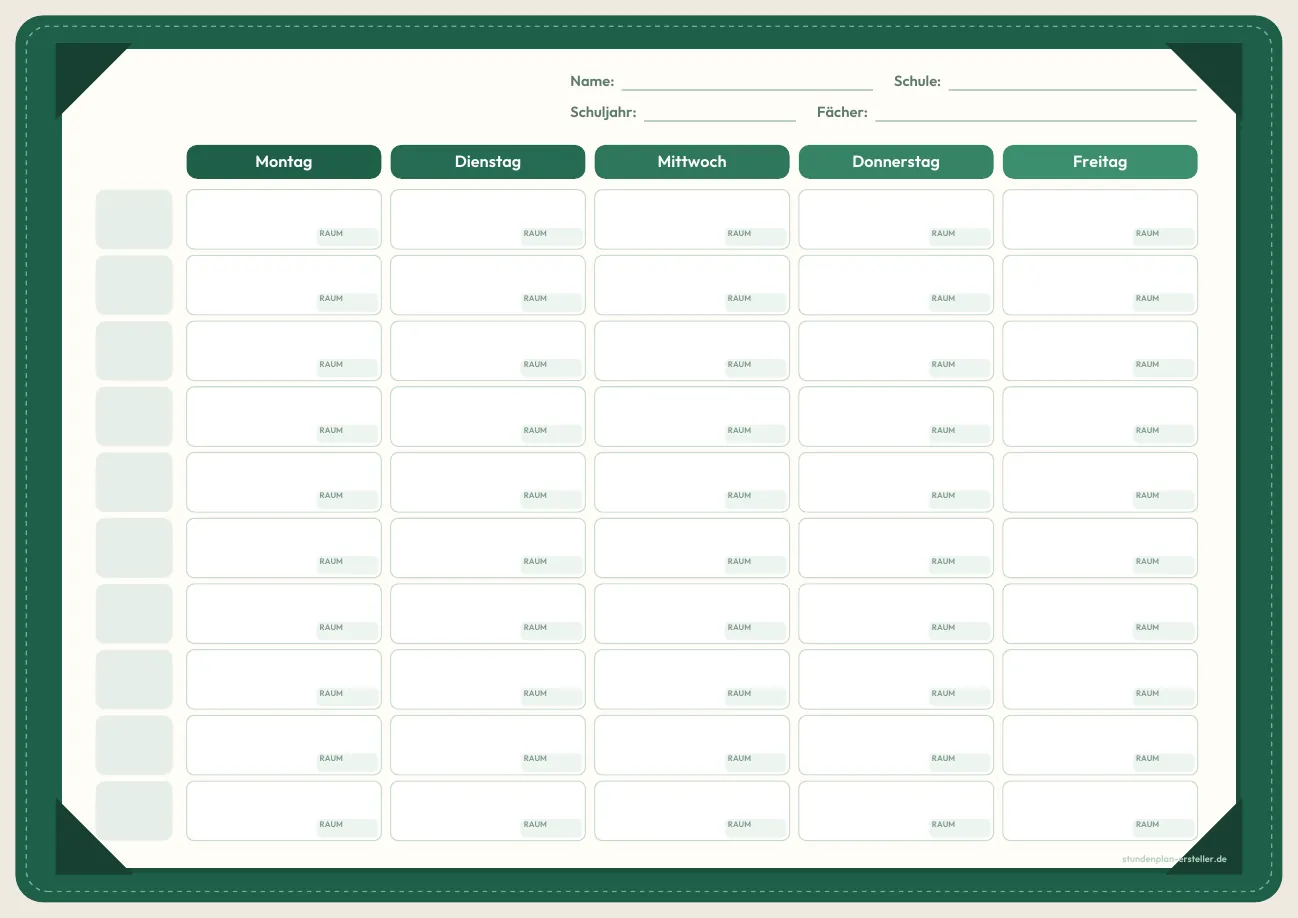Select the Mittwoch column header
The image size is (1298, 918).
[692, 162]
